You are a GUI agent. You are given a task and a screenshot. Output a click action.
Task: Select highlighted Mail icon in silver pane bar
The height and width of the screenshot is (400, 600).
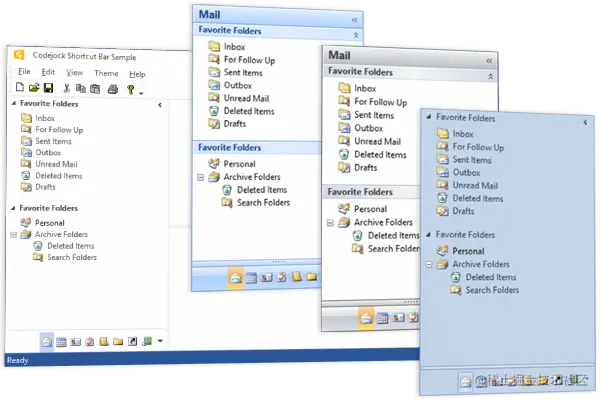pyautogui.click(x=366, y=318)
